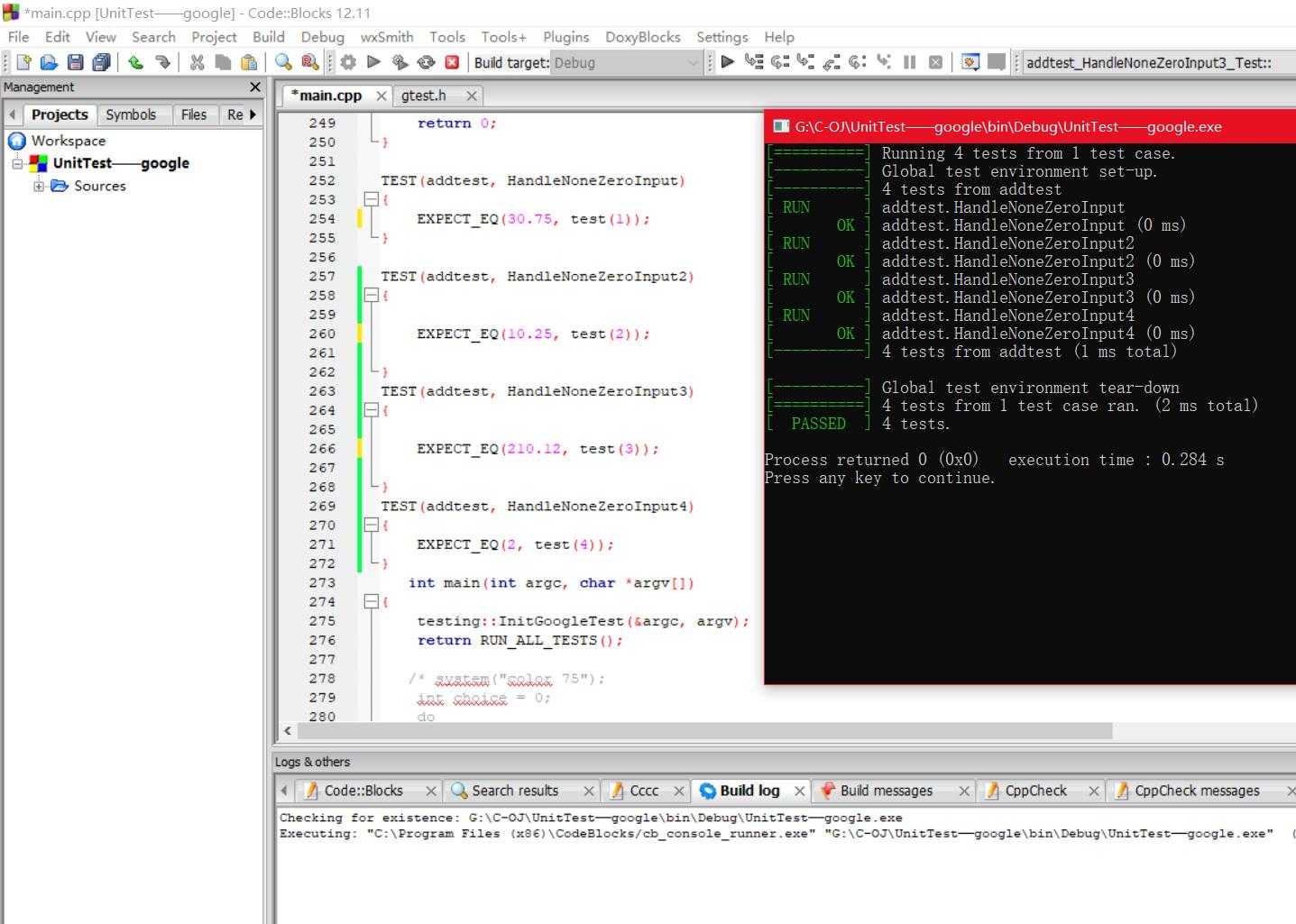Click the Build and run icon
The image size is (1296, 924).
(x=400, y=62)
